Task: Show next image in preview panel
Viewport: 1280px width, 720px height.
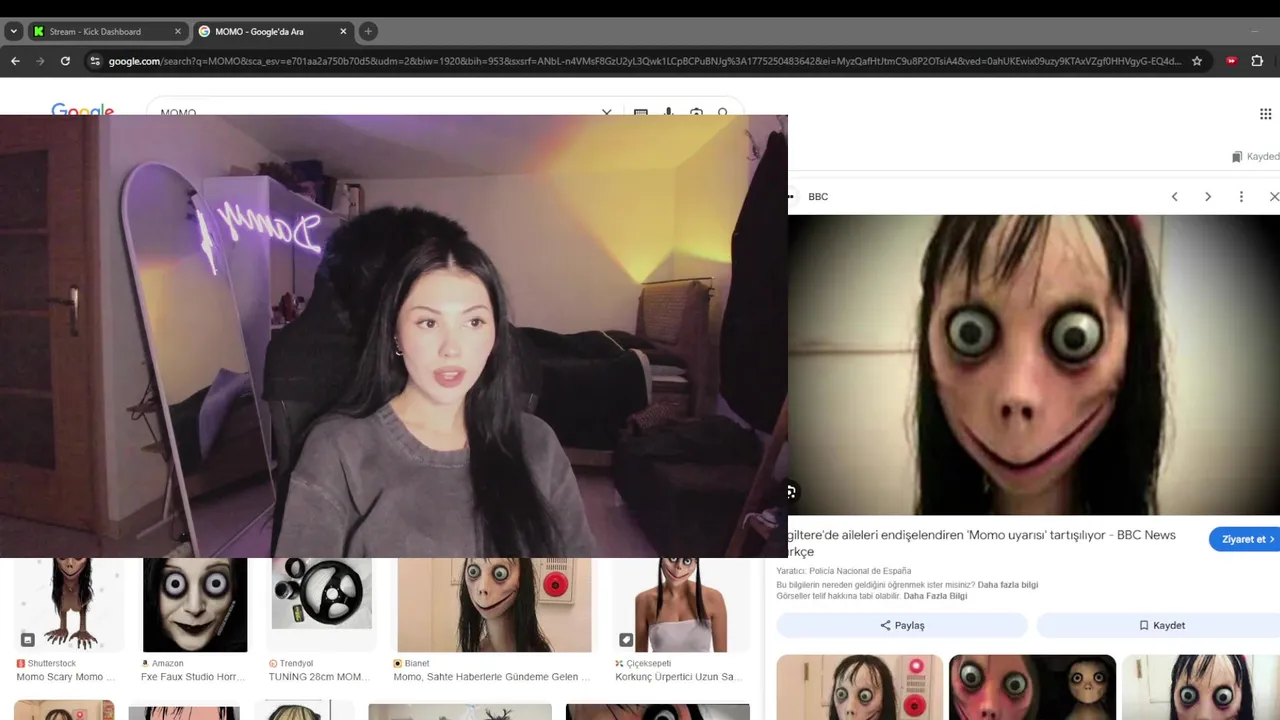Action: coord(1208,197)
